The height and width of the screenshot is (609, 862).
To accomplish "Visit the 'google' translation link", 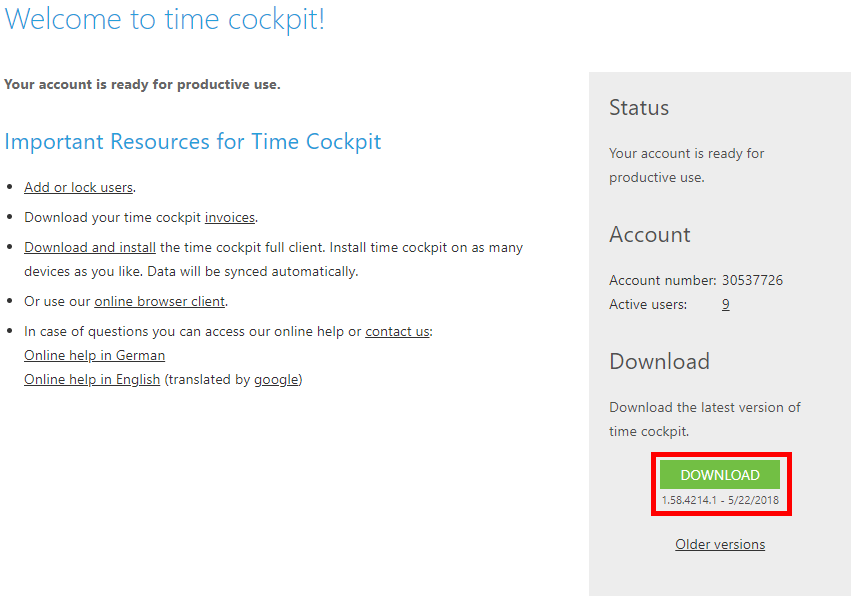I will tap(276, 380).
